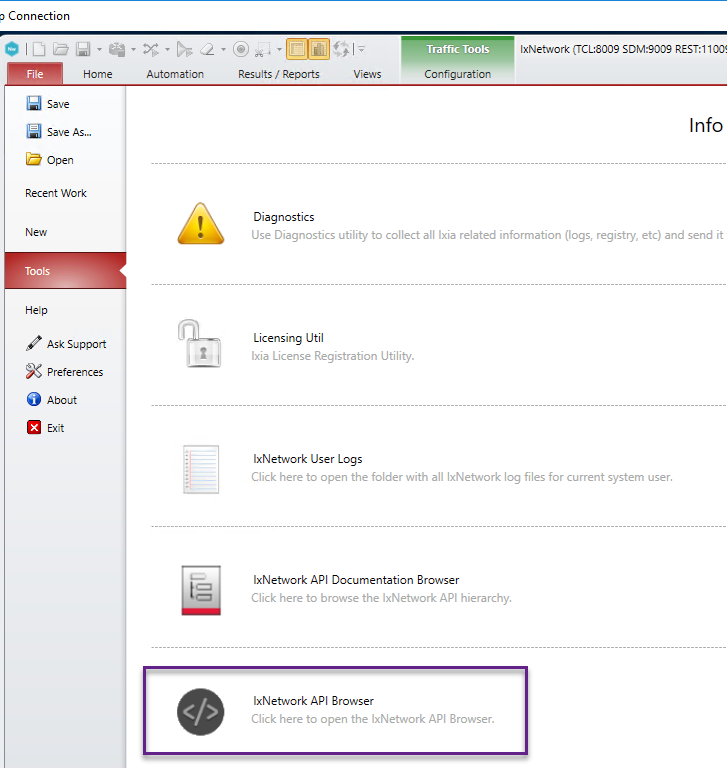Click About in the File menu

coord(51,400)
